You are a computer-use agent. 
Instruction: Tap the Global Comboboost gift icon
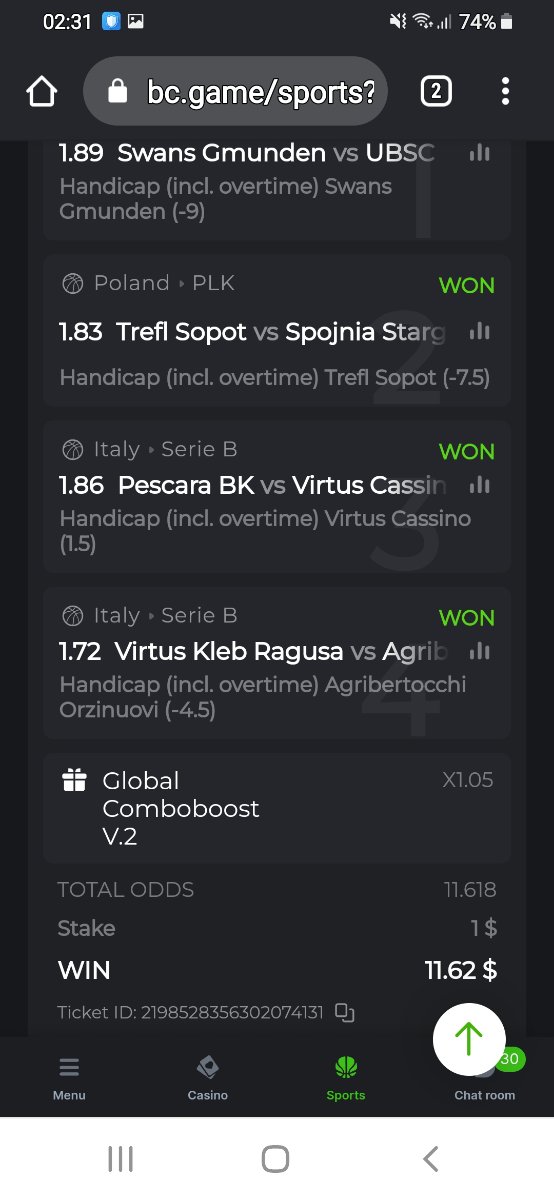coord(74,780)
